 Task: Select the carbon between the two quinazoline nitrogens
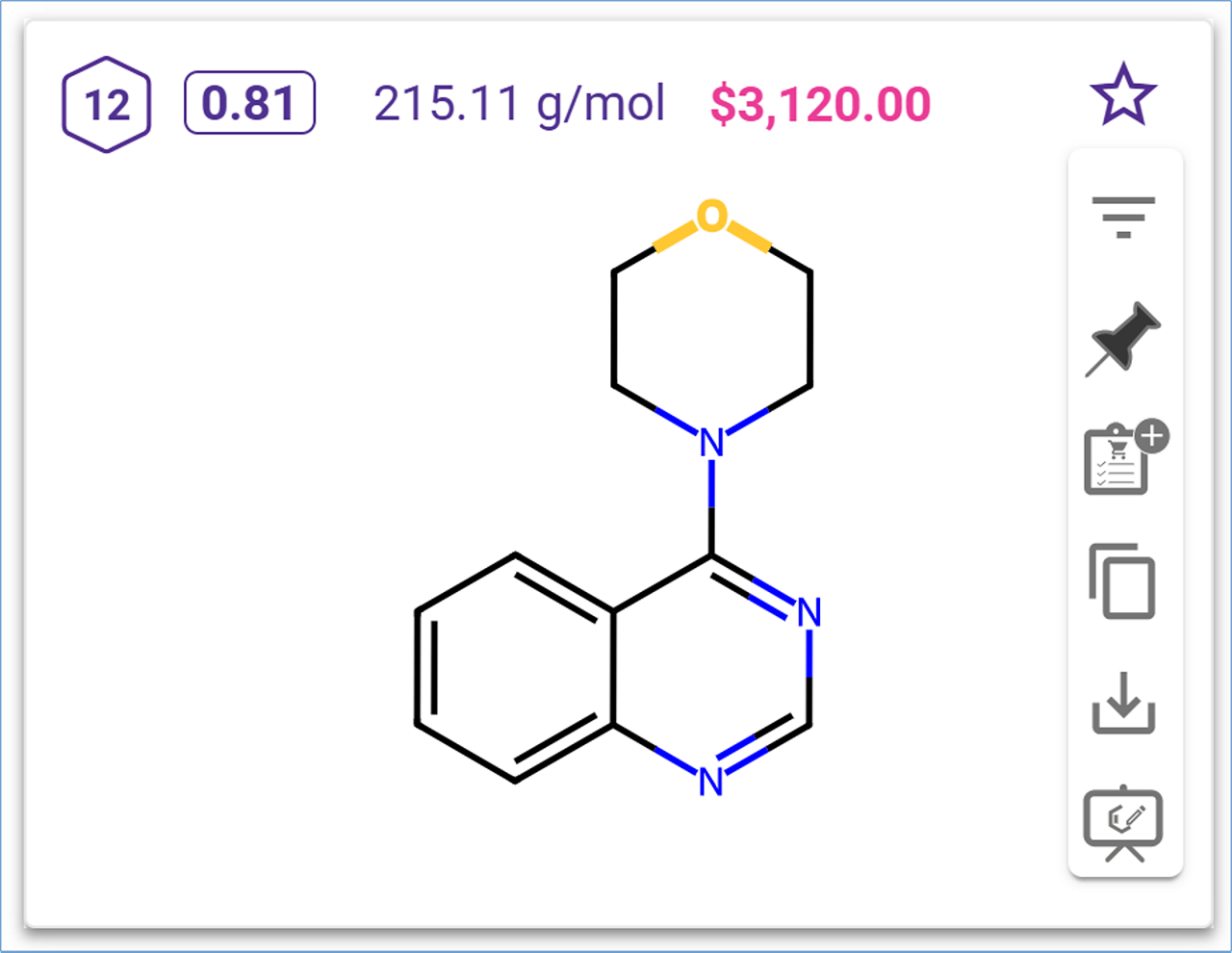coord(809,724)
